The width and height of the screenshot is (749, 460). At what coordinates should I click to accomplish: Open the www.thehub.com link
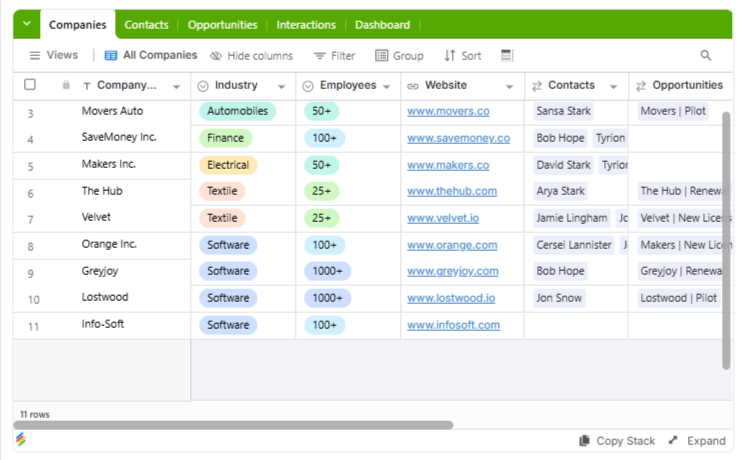tap(452, 191)
